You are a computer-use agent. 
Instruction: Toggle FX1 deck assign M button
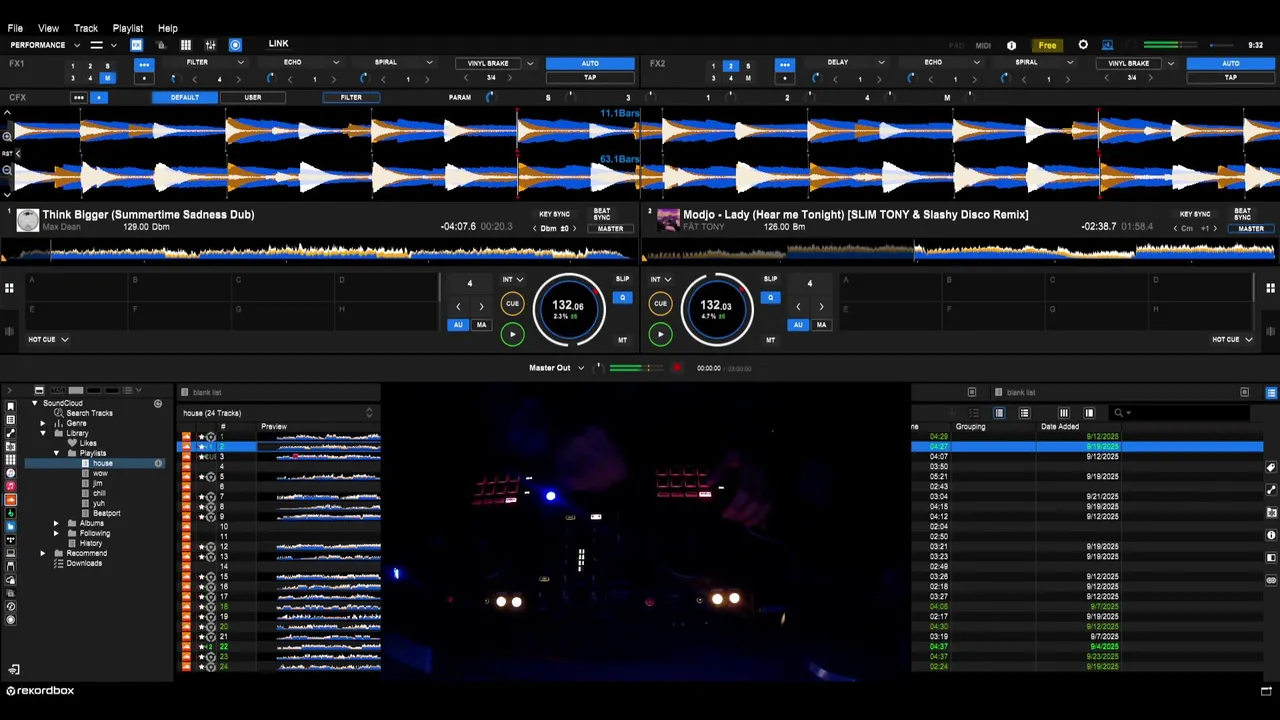point(107,78)
